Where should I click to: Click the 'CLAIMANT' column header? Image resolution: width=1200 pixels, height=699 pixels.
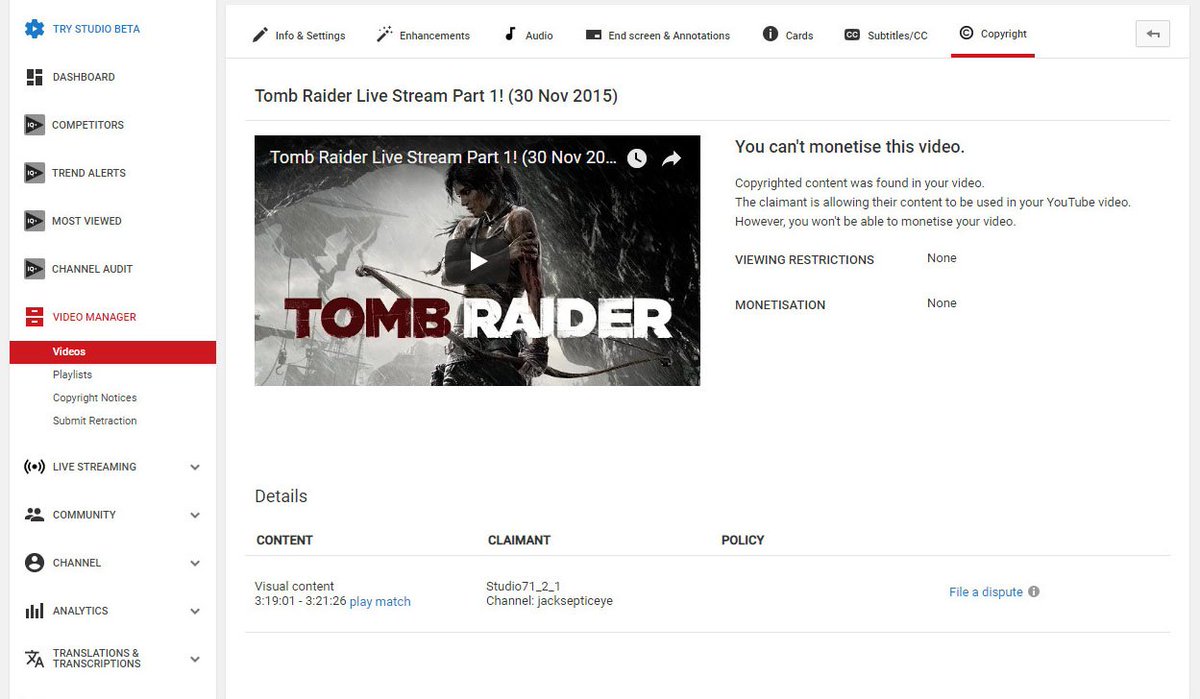tap(519, 540)
